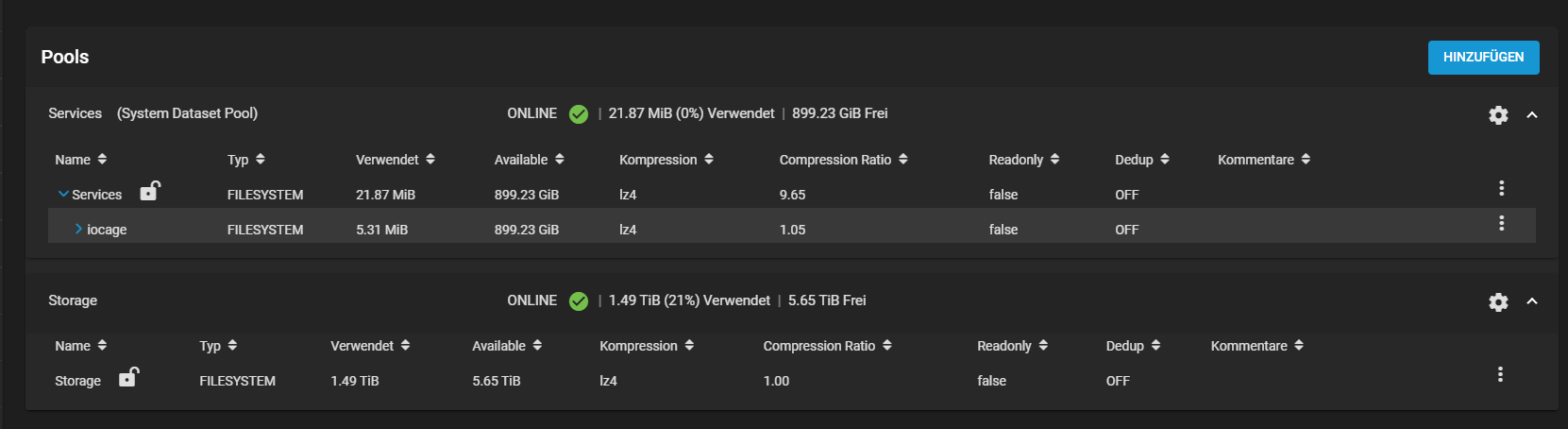Click the unlock icon beside Services dataset
This screenshot has height=429, width=1568.
150,192
